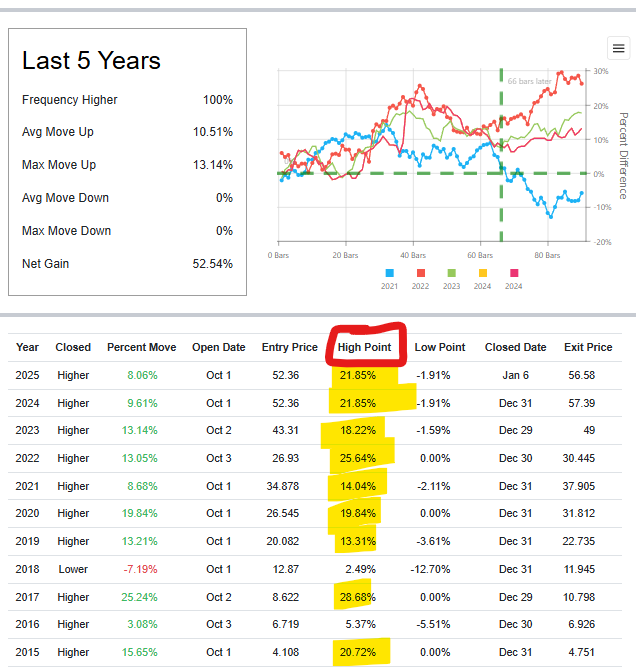Click the Closed Date column header
Screen dimensions: 636x671
(515, 347)
